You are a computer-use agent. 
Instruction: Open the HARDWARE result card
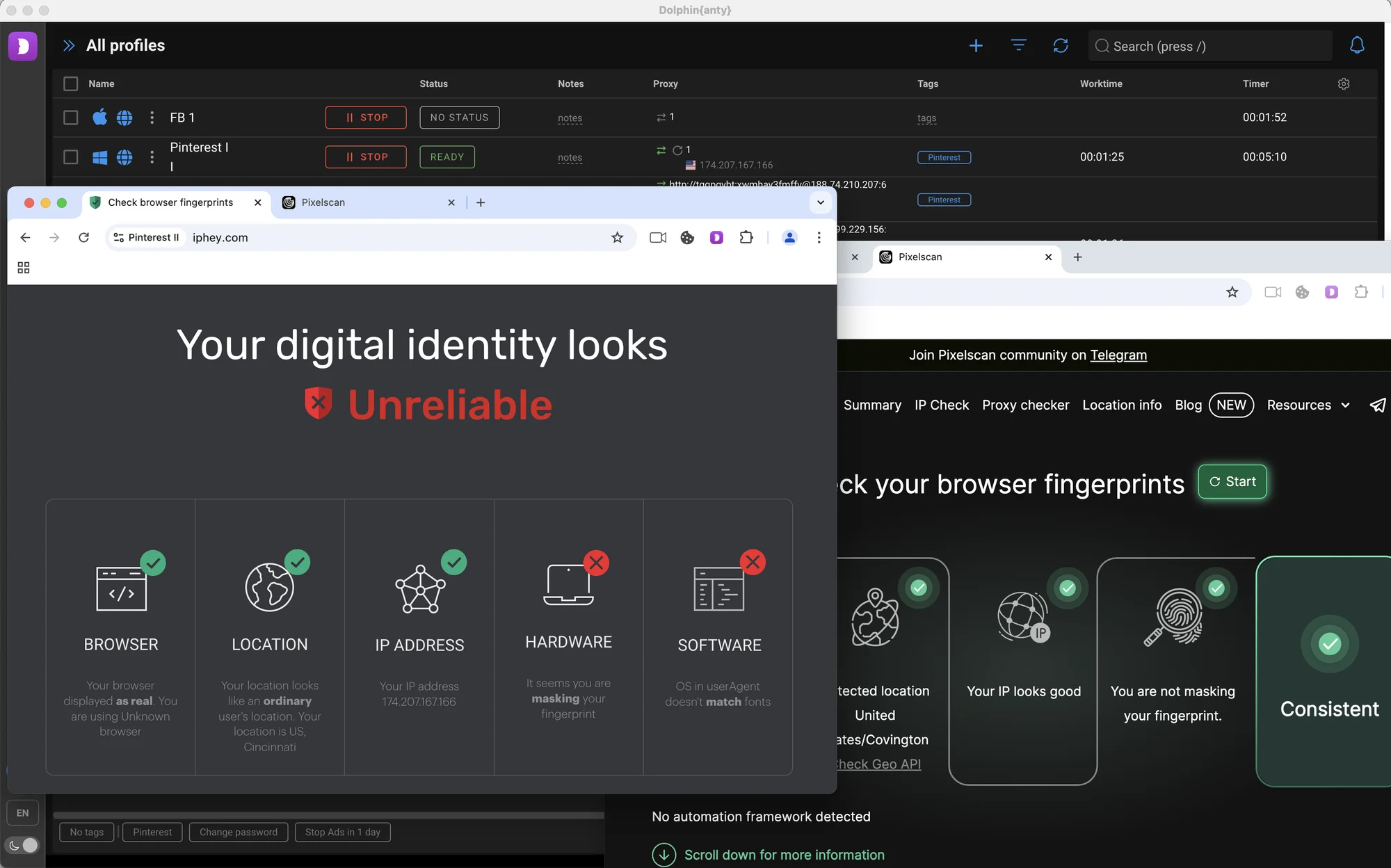[569, 636]
